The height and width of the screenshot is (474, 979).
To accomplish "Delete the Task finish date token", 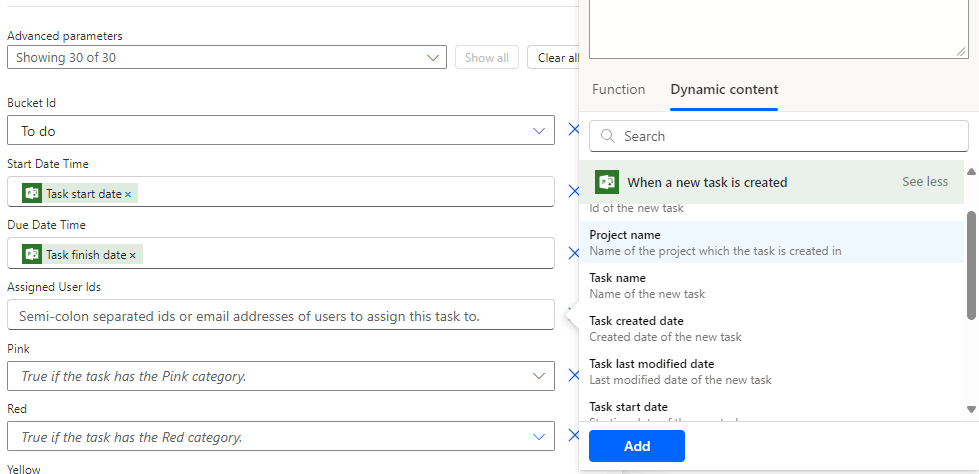I will (x=132, y=255).
